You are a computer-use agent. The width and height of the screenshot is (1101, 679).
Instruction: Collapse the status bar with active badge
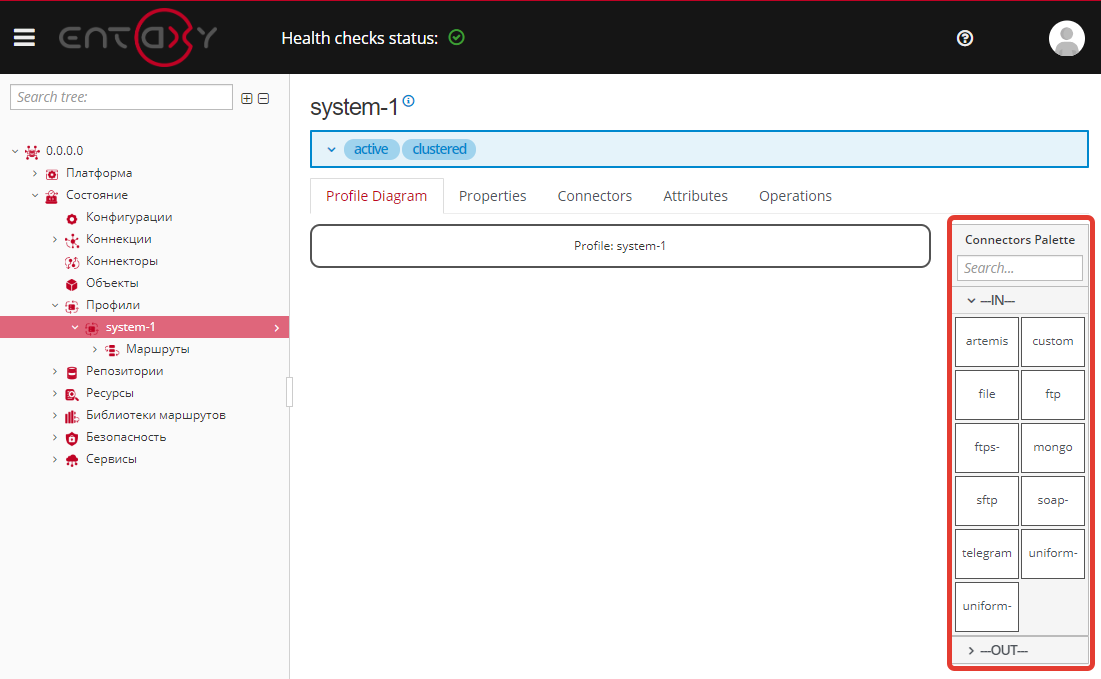pos(331,149)
